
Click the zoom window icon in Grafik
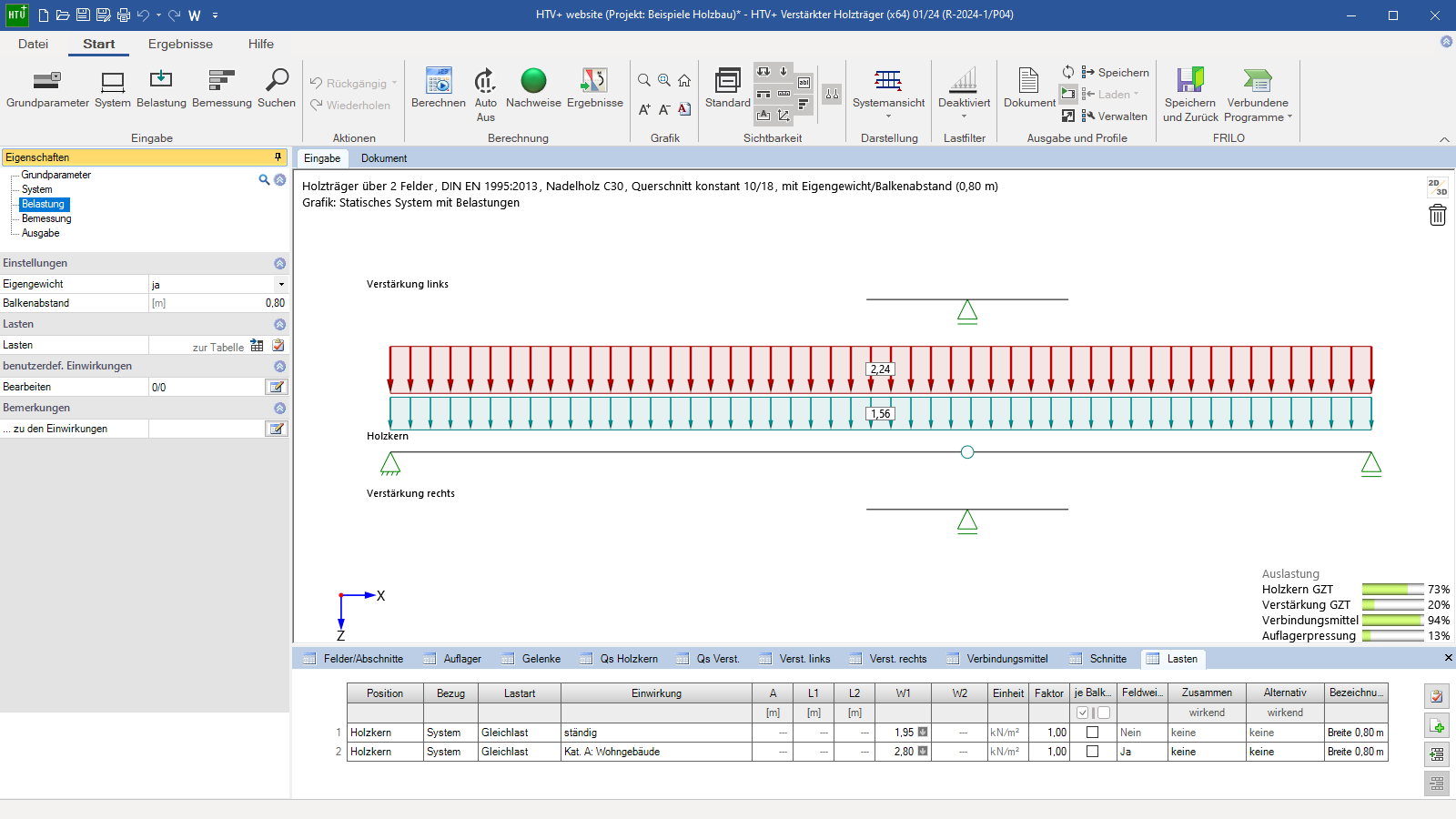click(x=664, y=80)
